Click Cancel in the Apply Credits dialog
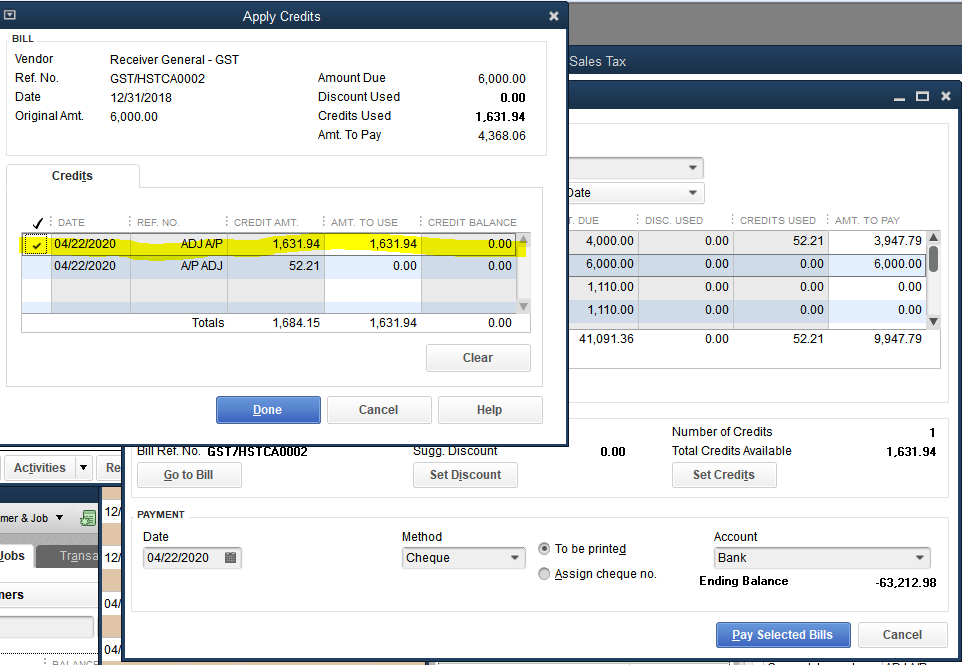 [379, 410]
